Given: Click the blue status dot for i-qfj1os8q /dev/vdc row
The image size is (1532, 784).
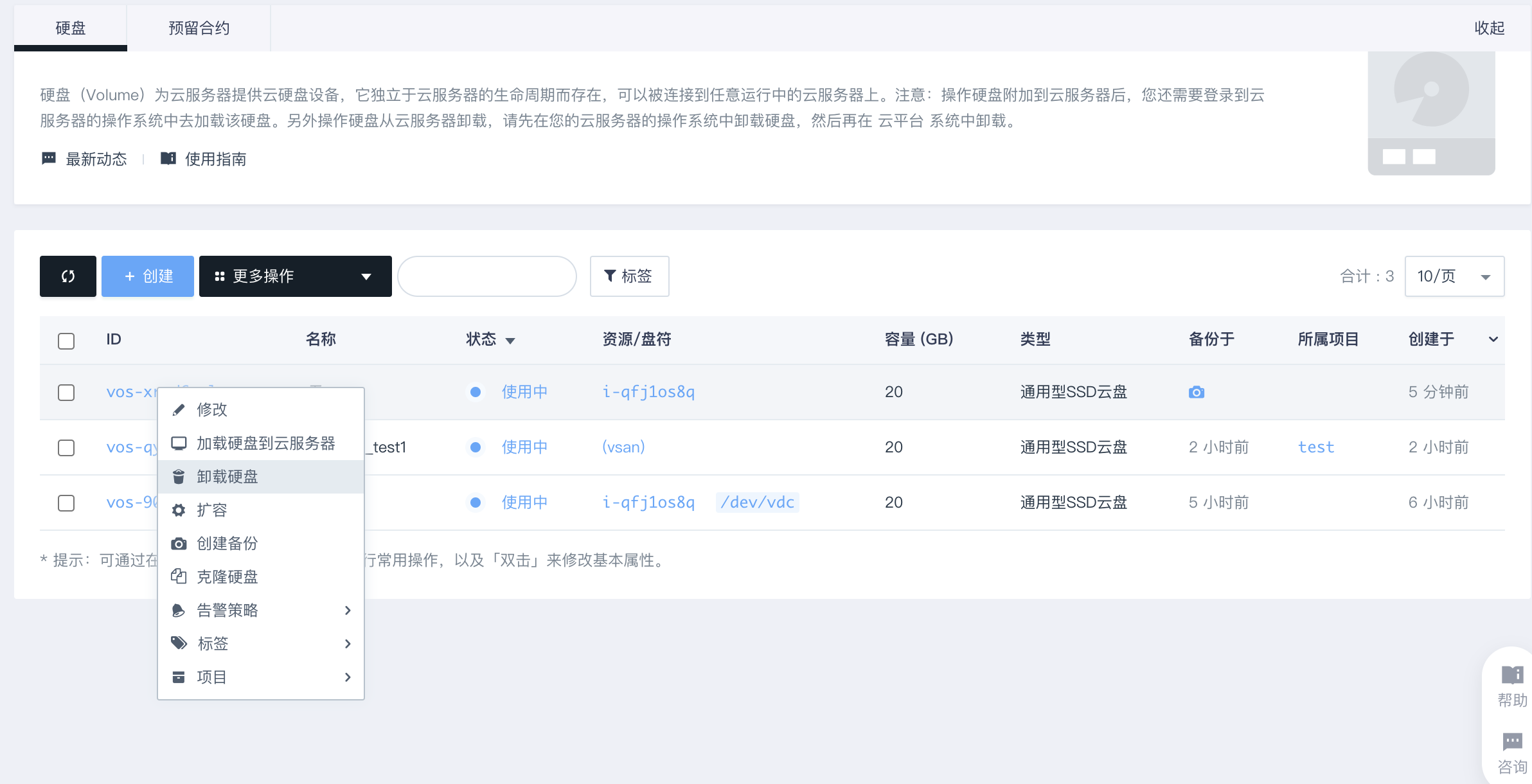Looking at the screenshot, I should pos(476,503).
